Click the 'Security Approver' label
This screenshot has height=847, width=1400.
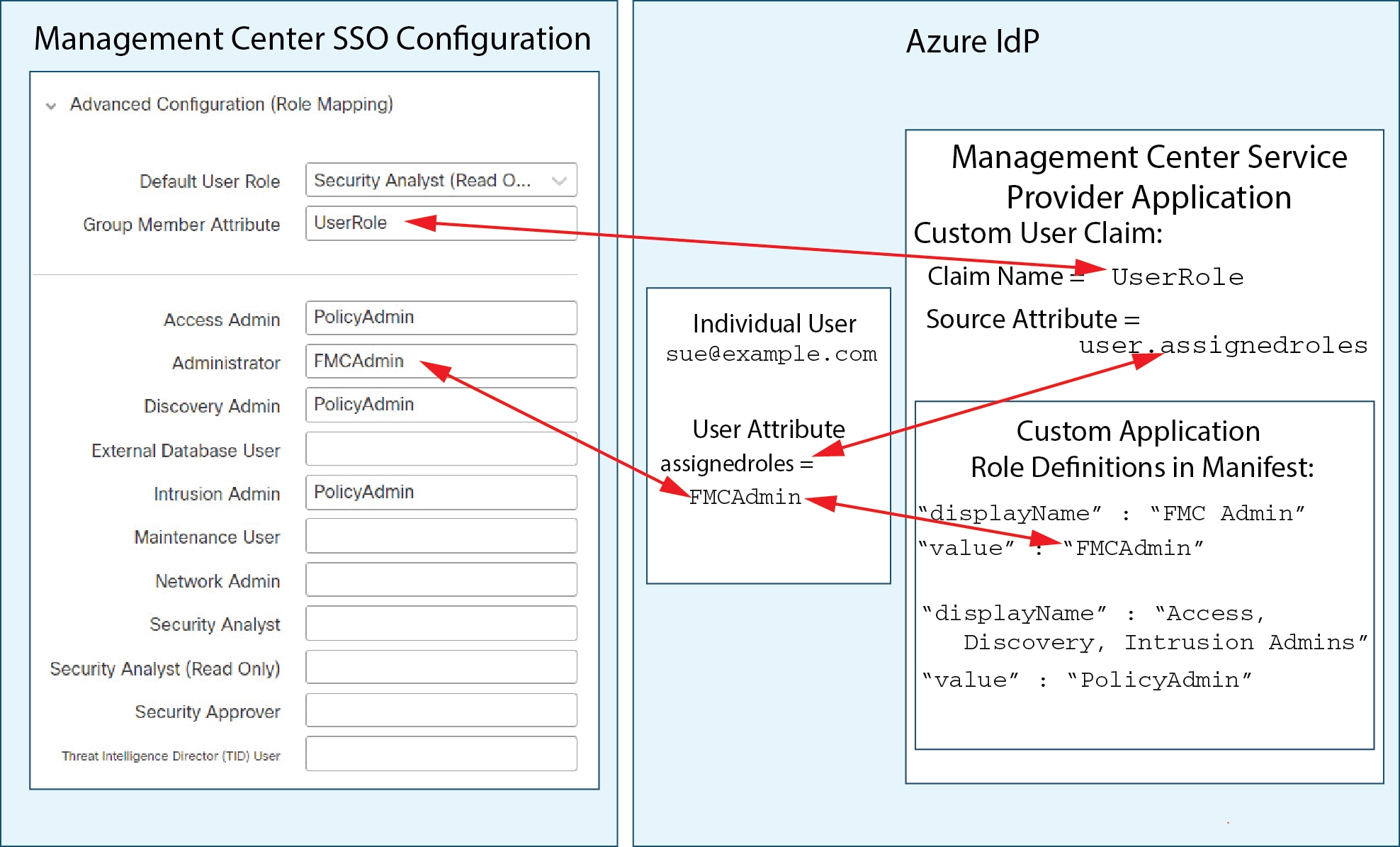tap(208, 712)
